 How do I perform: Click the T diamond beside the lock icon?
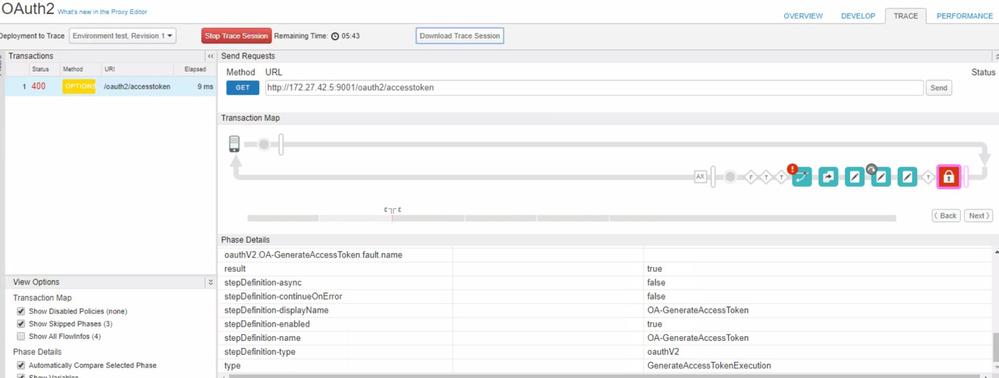coord(929,177)
